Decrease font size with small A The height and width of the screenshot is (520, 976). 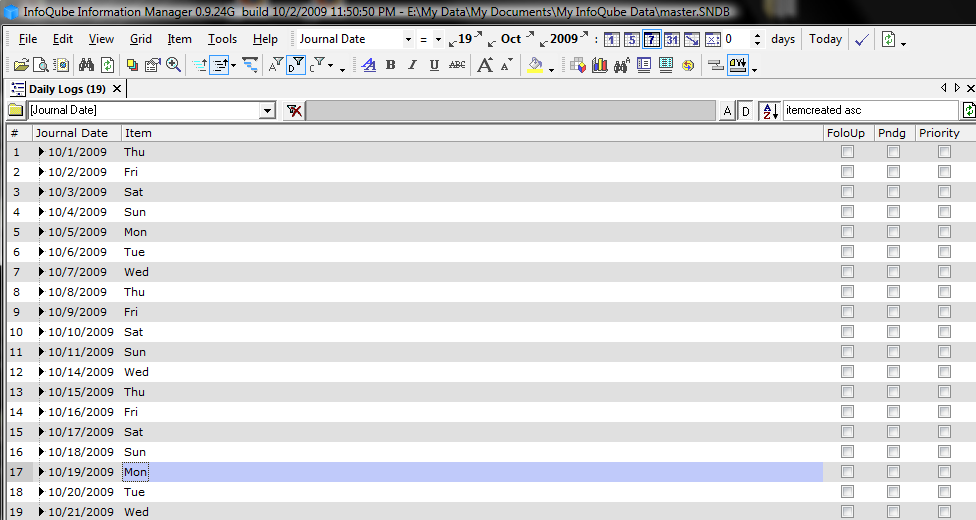pyautogui.click(x=507, y=65)
